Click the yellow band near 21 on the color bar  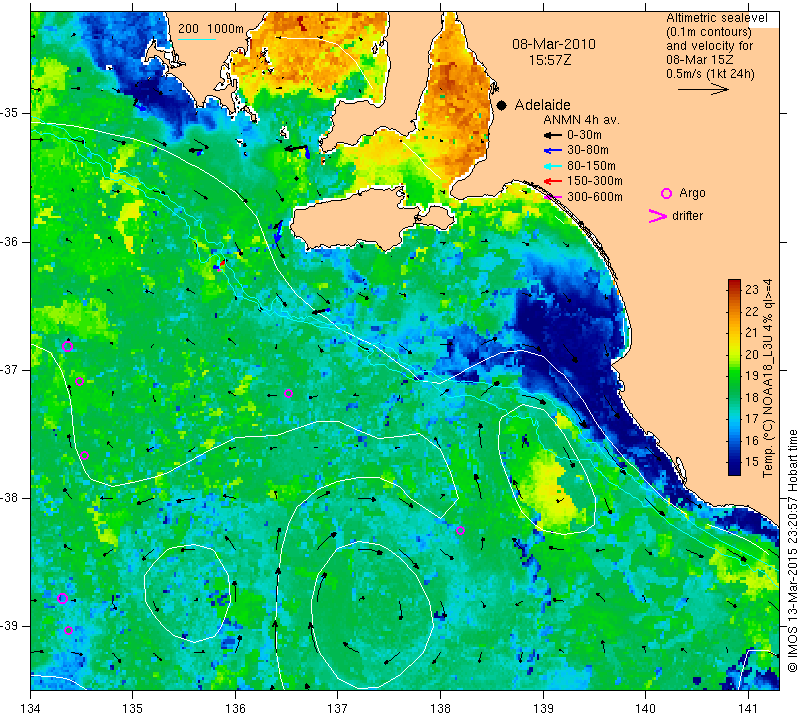click(x=734, y=333)
